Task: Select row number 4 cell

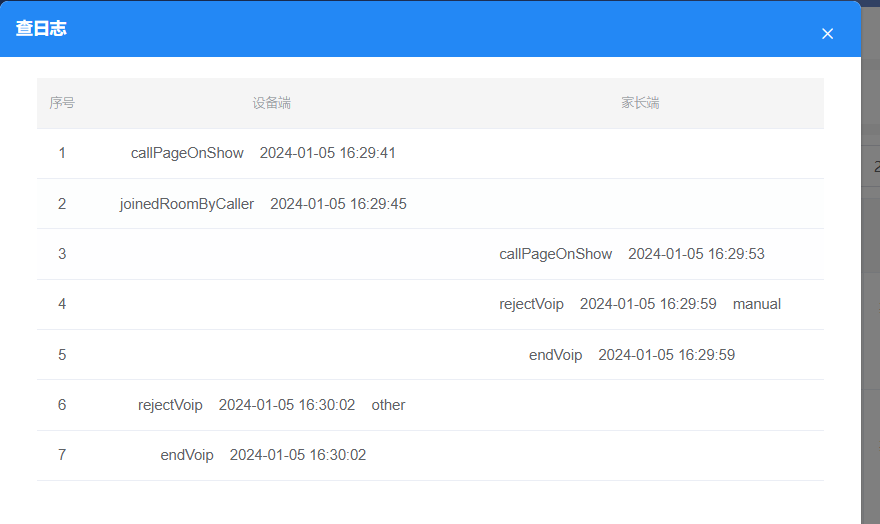Action: point(62,304)
